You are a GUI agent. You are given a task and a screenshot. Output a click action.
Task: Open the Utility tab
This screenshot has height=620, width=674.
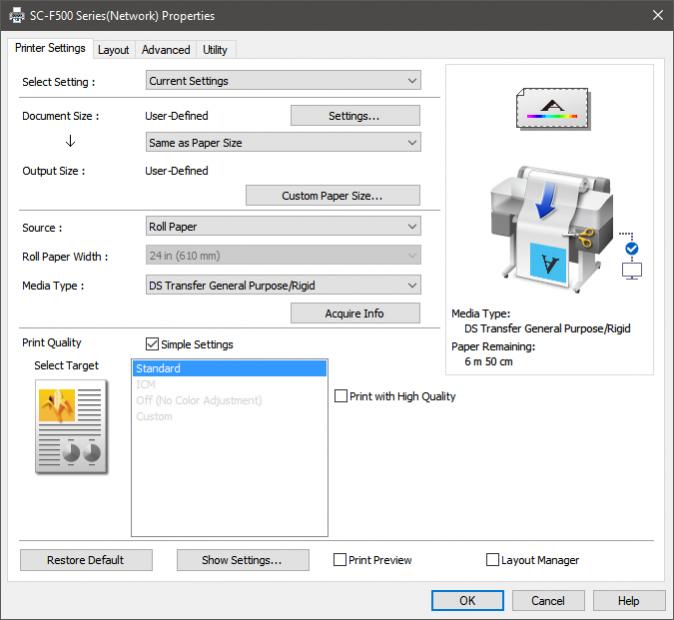[x=215, y=50]
